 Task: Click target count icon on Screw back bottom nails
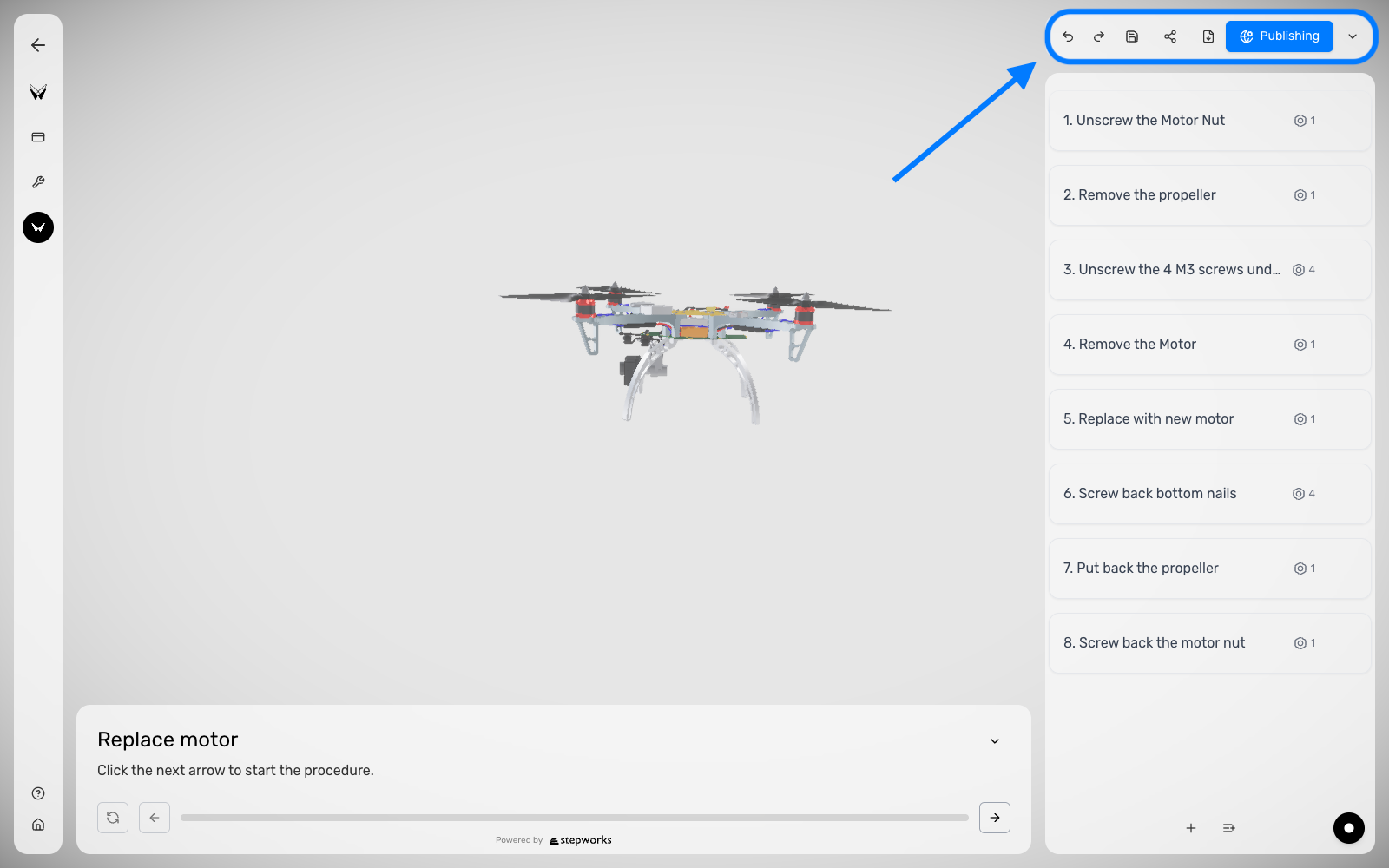(1299, 494)
